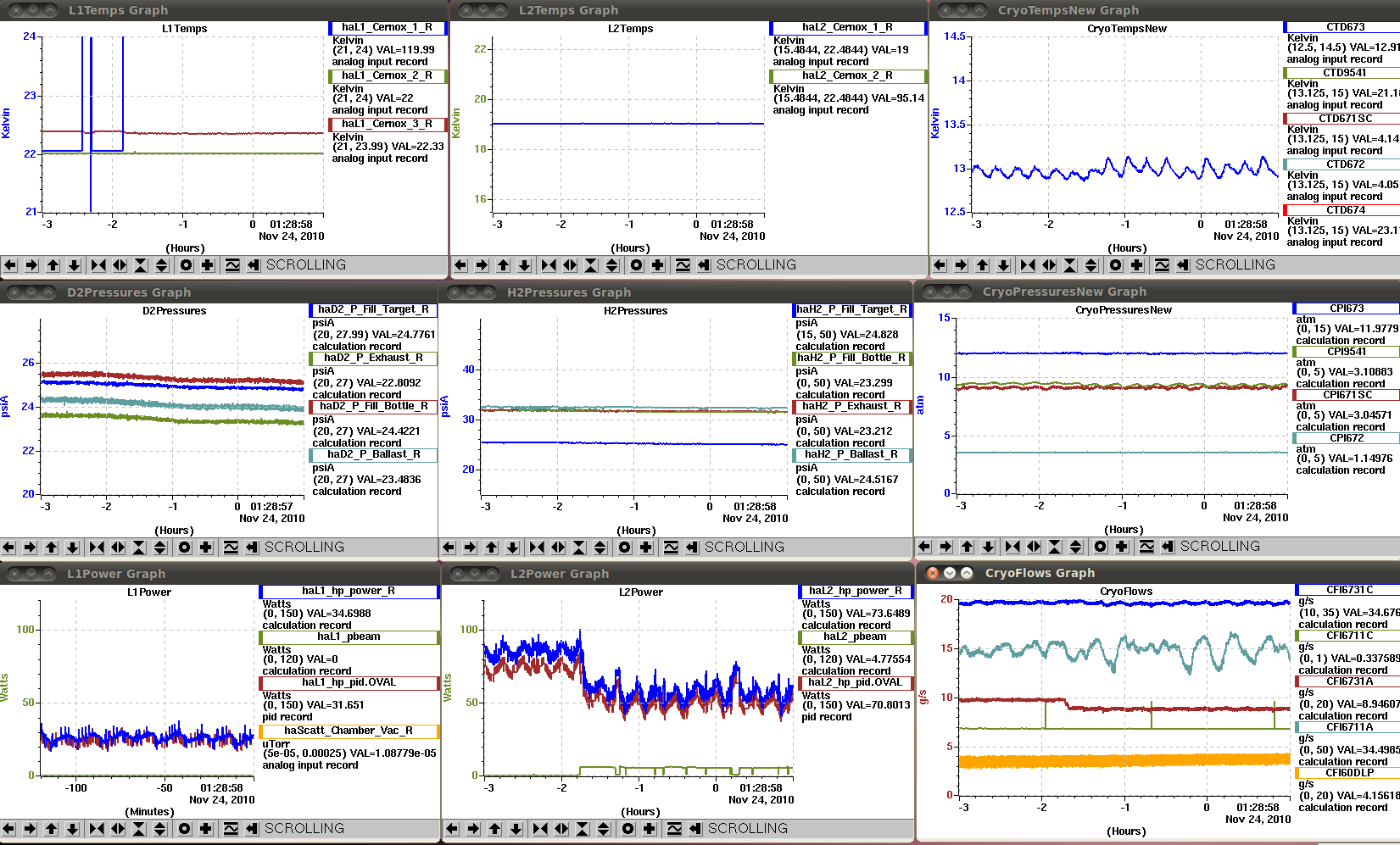The image size is (1400, 845).
Task: Click circle icon in L2Temps Graph toolbar
Action: click(637, 265)
